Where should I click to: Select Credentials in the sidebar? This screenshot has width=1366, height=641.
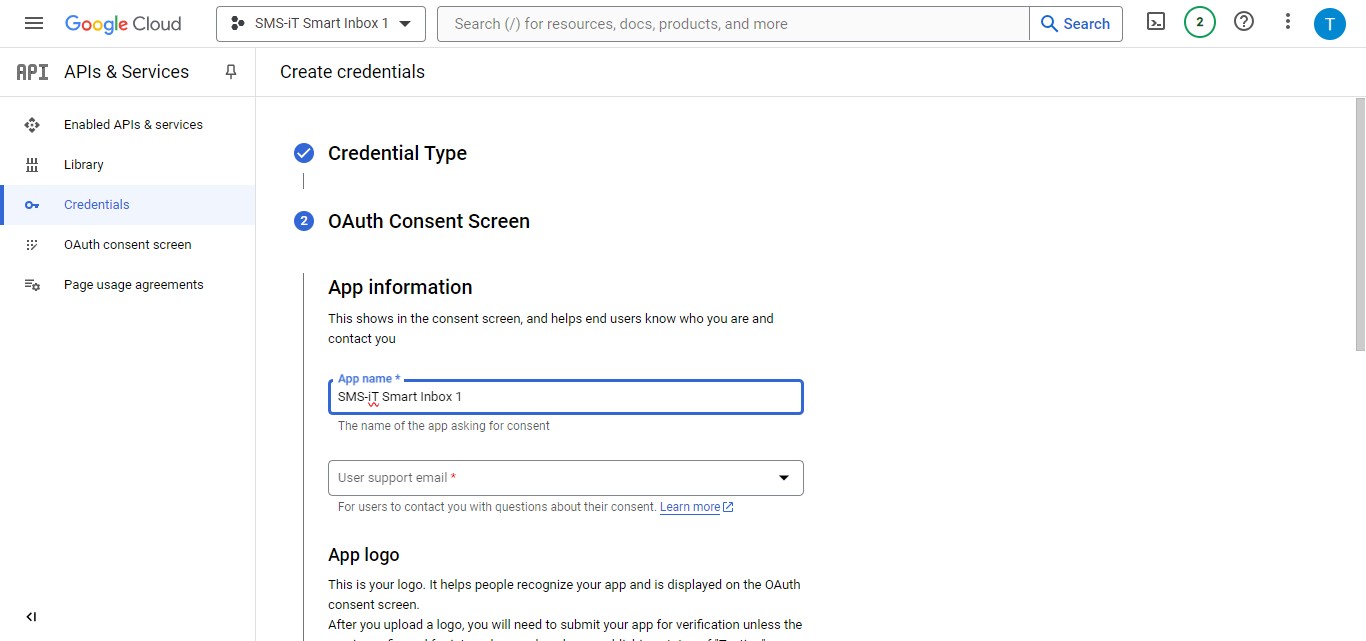coord(97,205)
